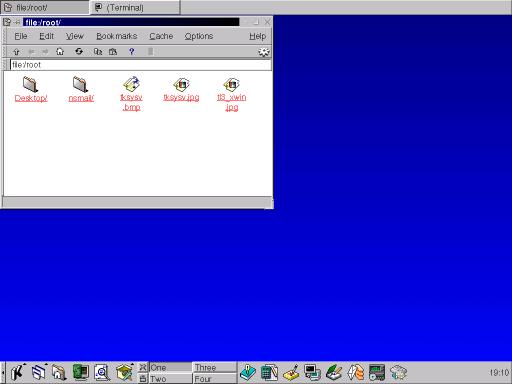This screenshot has width=512, height=384.
Task: Open the Desktop/ folder
Action: pos(31,89)
